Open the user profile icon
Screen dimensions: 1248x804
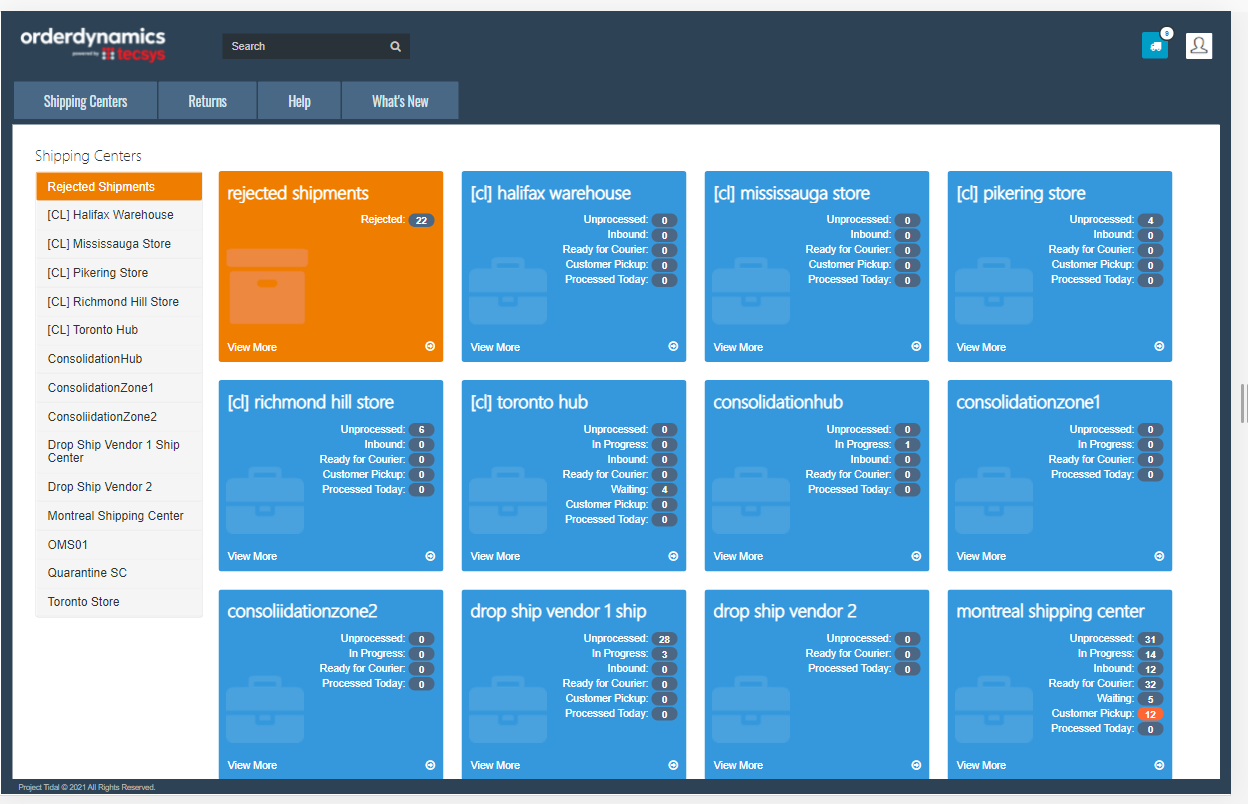point(1199,45)
